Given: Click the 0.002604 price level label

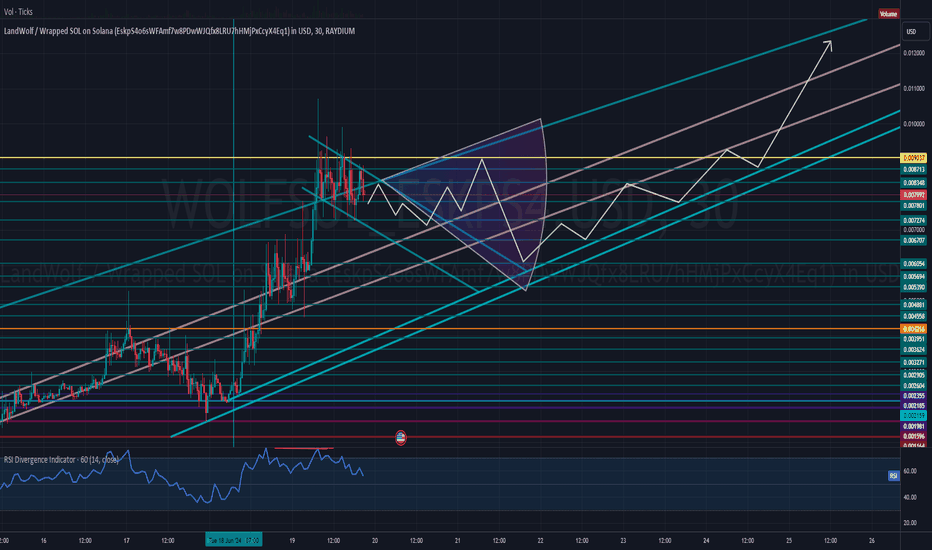Looking at the screenshot, I should (x=914, y=386).
